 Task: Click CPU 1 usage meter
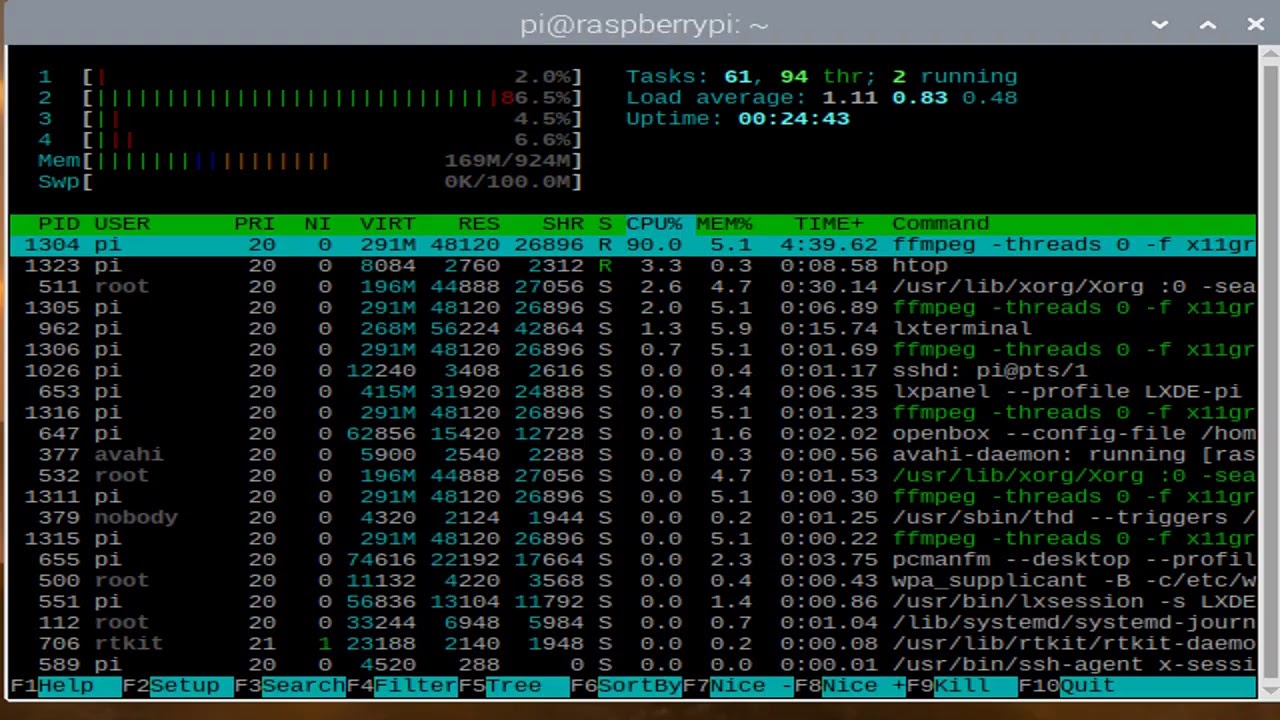point(310,77)
